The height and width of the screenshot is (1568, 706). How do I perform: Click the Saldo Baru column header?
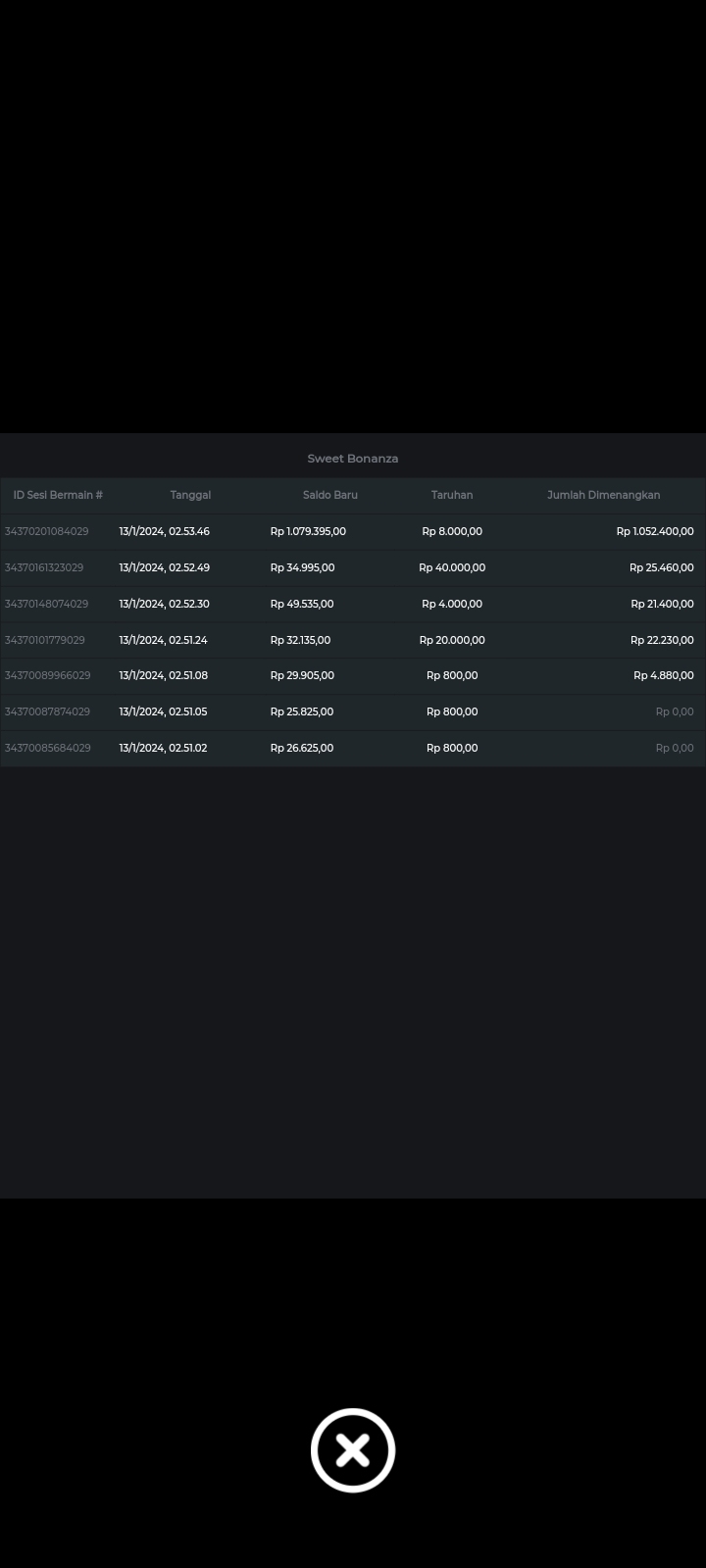tap(329, 495)
